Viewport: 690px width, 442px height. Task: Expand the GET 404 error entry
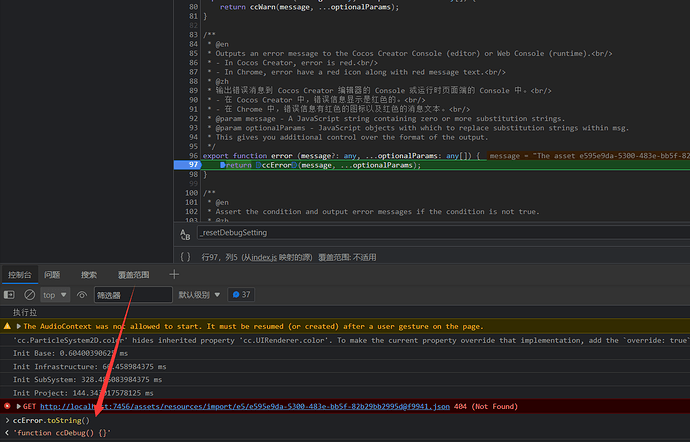[18, 406]
